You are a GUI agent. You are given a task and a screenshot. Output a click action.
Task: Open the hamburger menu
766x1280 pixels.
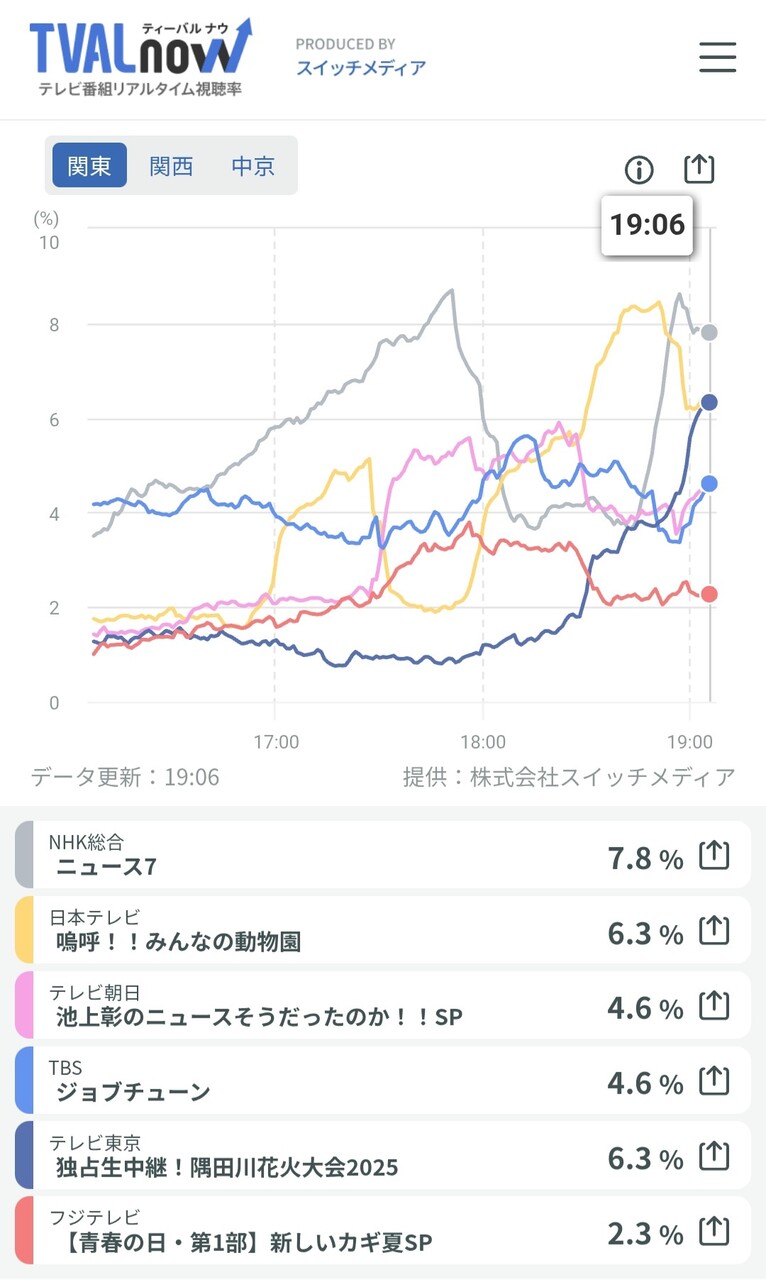(717, 57)
